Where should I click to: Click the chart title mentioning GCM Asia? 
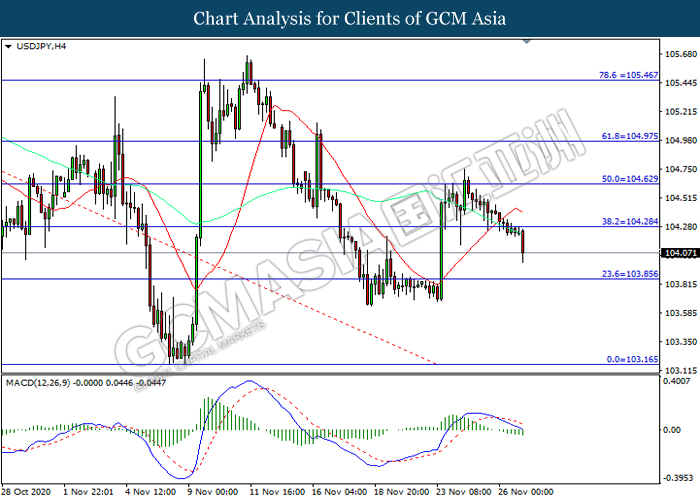click(350, 18)
